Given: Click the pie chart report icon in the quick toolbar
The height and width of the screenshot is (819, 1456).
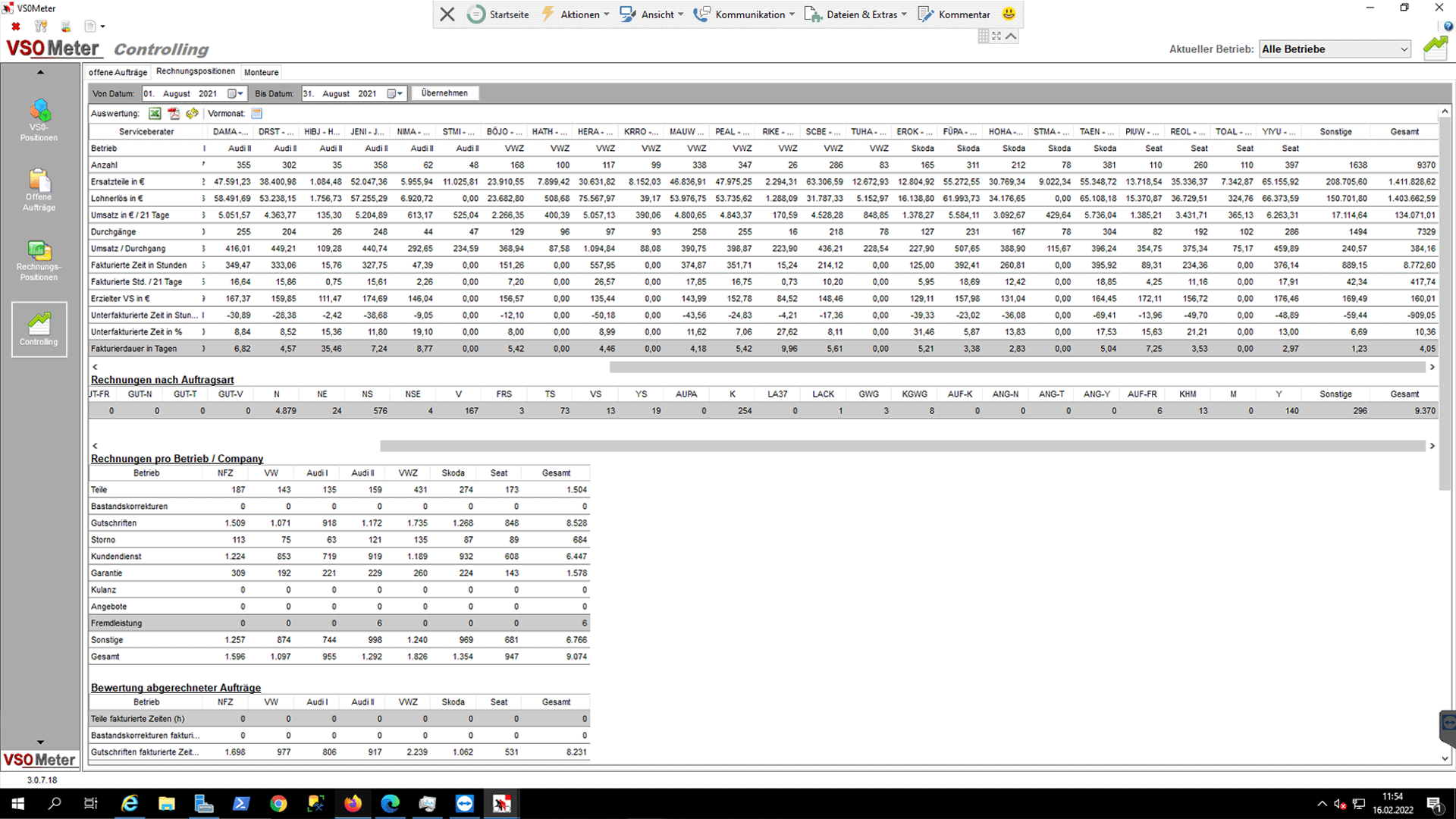Looking at the screenshot, I should point(66,27).
